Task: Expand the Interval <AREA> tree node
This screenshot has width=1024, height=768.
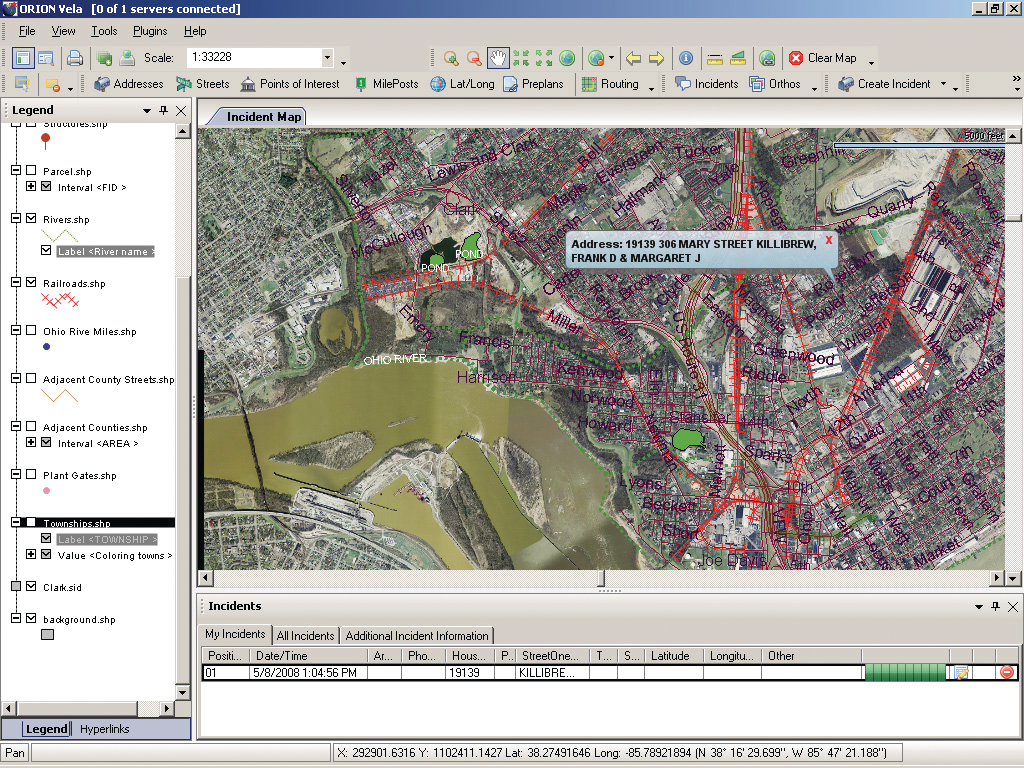Action: click(31, 443)
